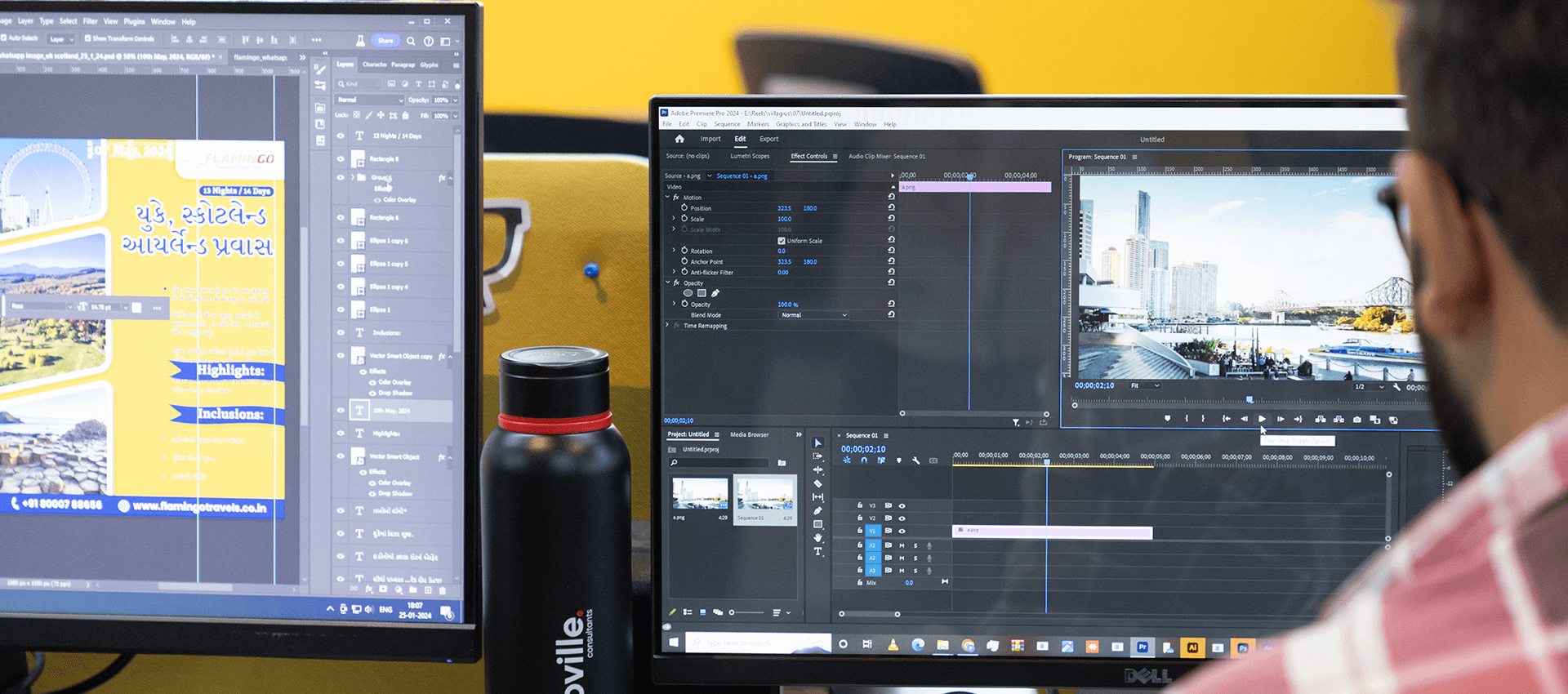The image size is (1568, 694).
Task: Toggle snap in timeline (magnet icon)
Action: click(864, 460)
